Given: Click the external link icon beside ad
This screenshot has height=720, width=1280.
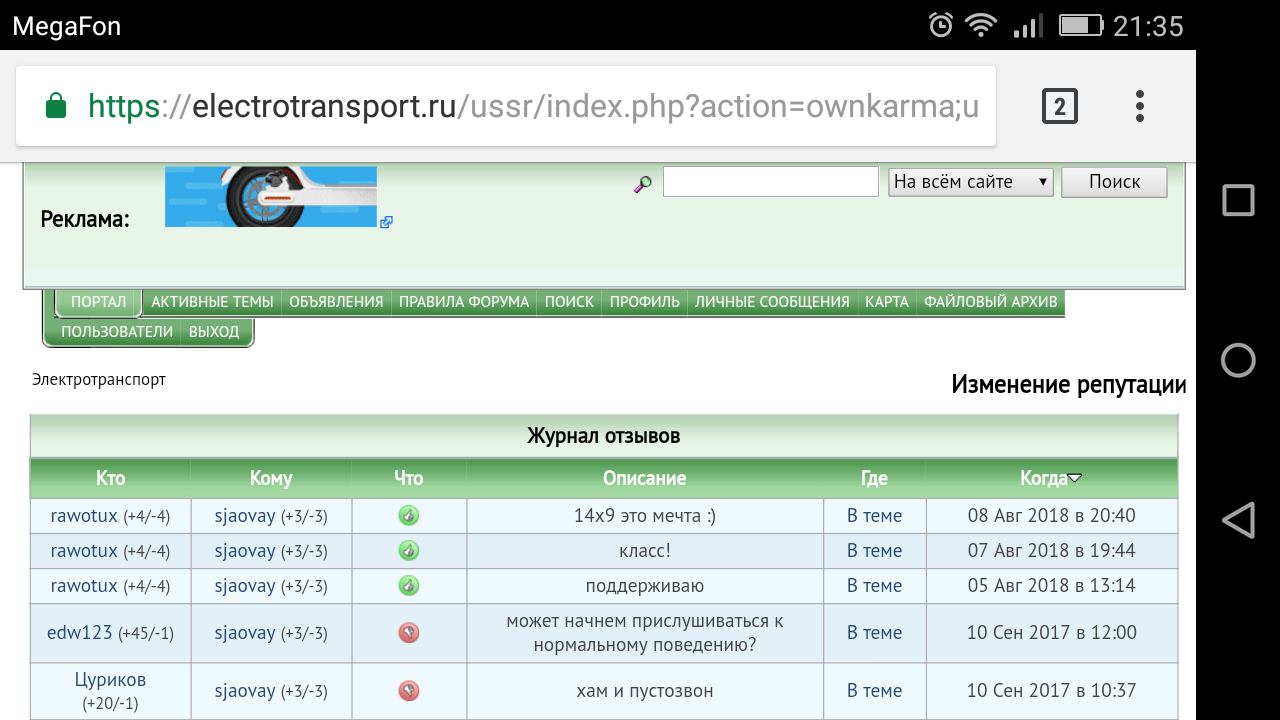Looking at the screenshot, I should pos(387,222).
